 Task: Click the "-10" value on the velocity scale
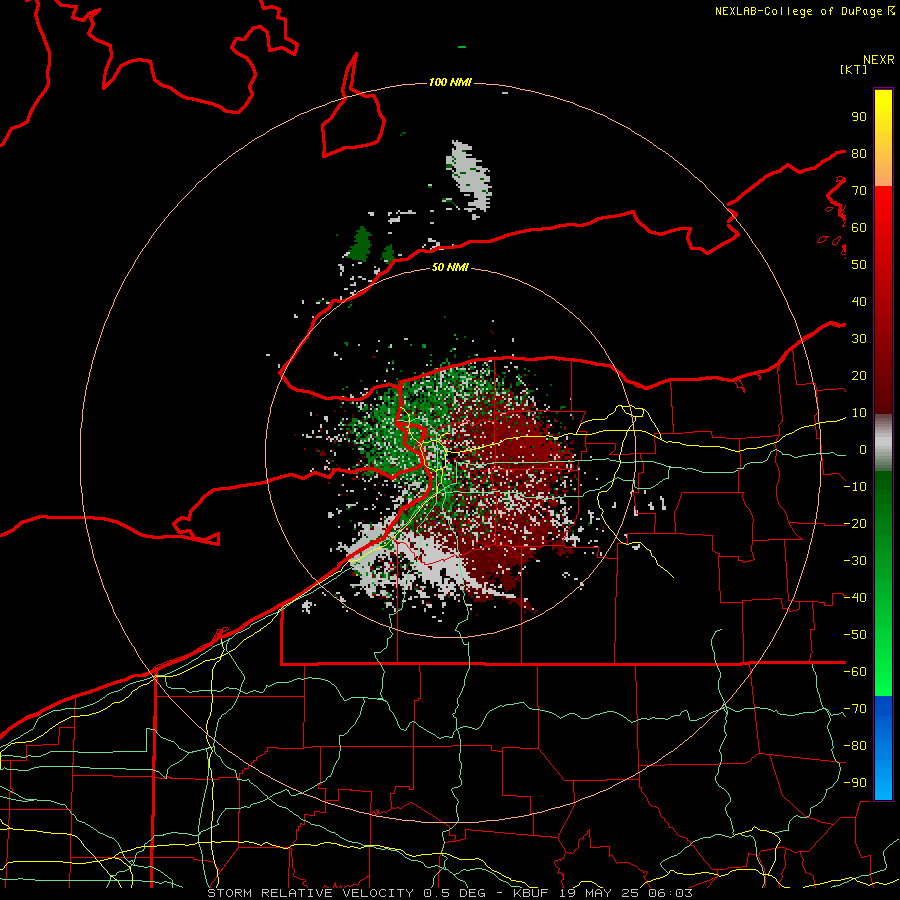[x=855, y=487]
